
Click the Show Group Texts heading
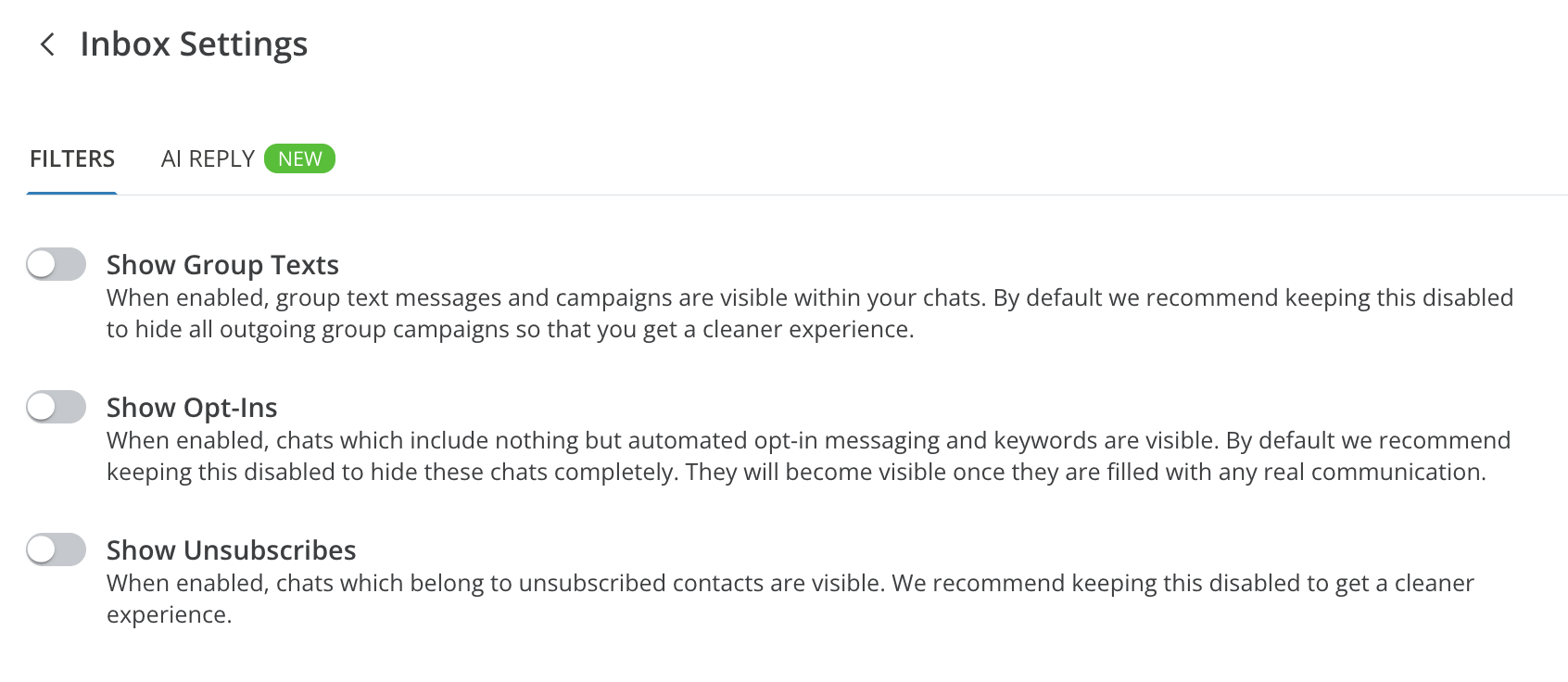[222, 265]
